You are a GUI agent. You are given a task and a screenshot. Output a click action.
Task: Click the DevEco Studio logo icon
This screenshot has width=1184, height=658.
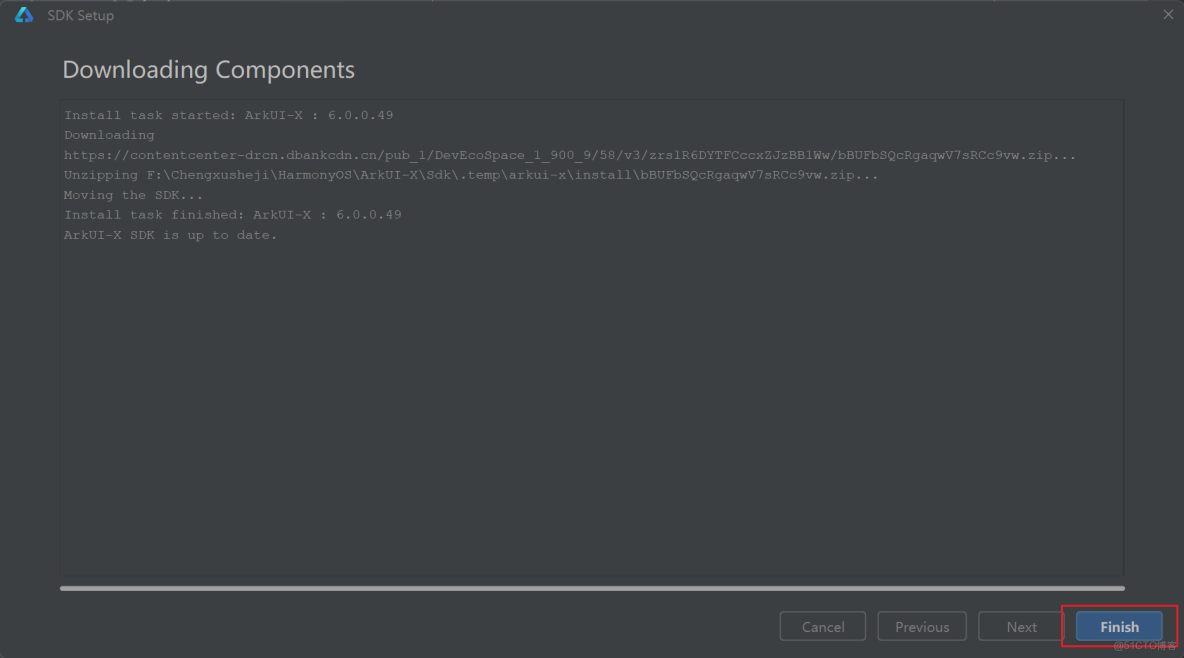(x=24, y=15)
